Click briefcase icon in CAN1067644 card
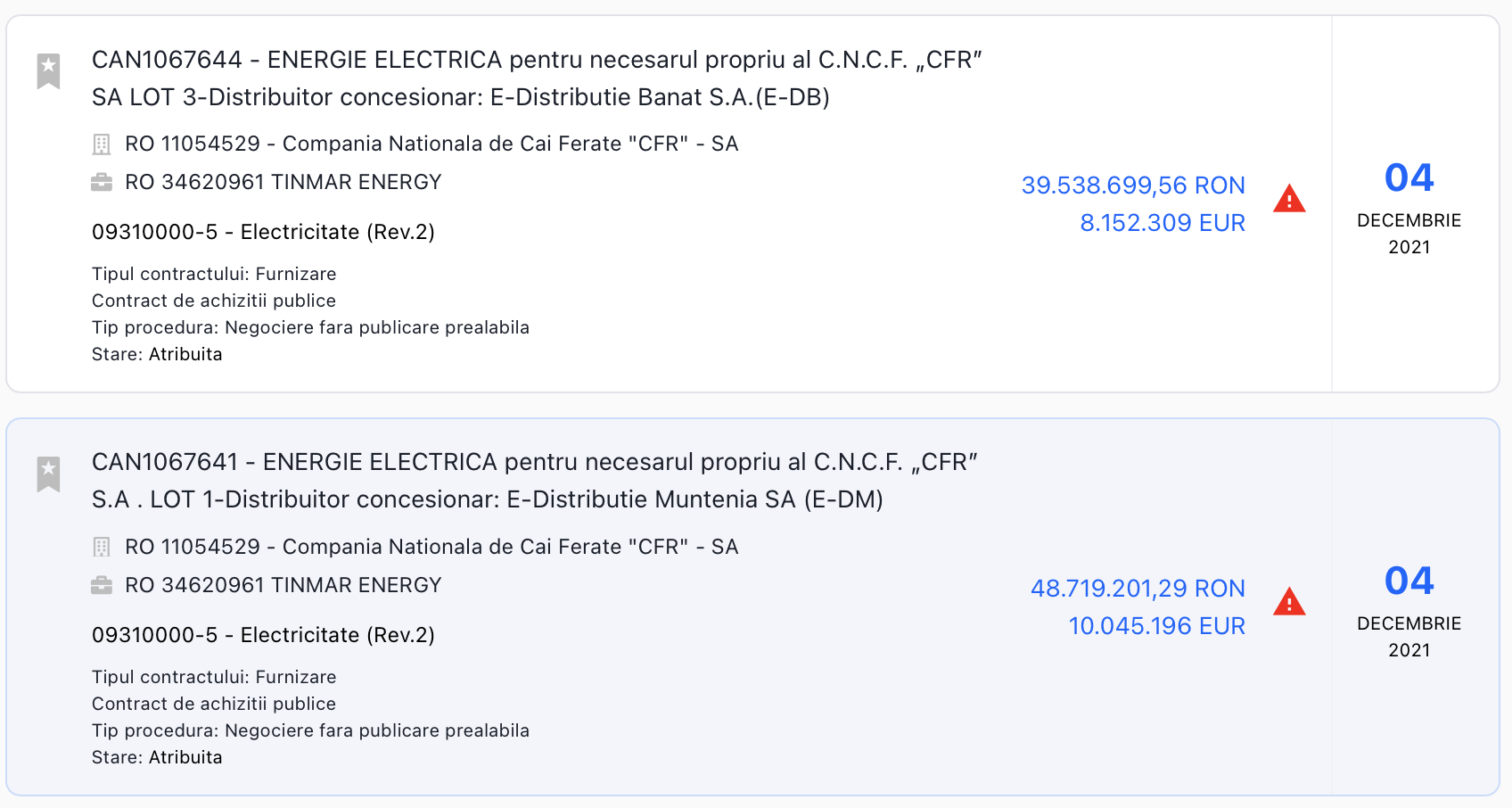The width and height of the screenshot is (1512, 808). (x=102, y=183)
